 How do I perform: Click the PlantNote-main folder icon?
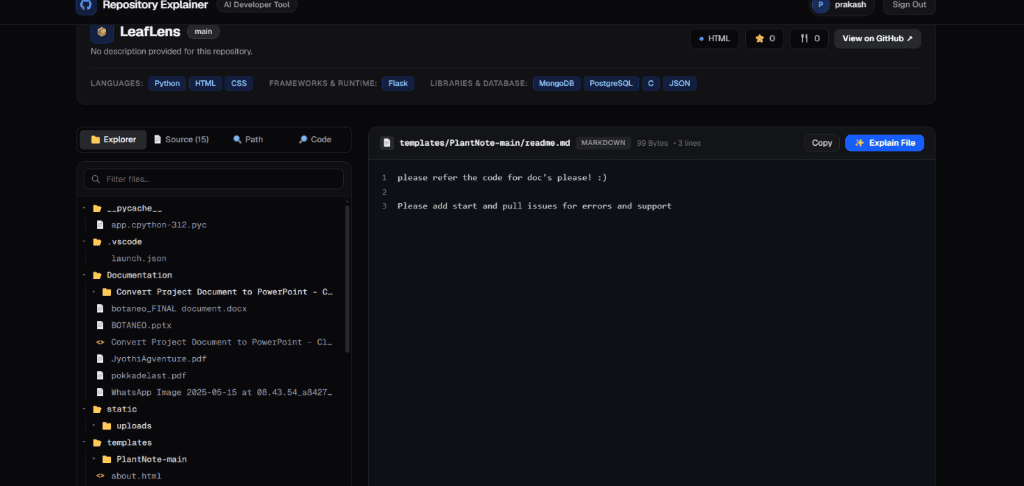[x=107, y=459]
